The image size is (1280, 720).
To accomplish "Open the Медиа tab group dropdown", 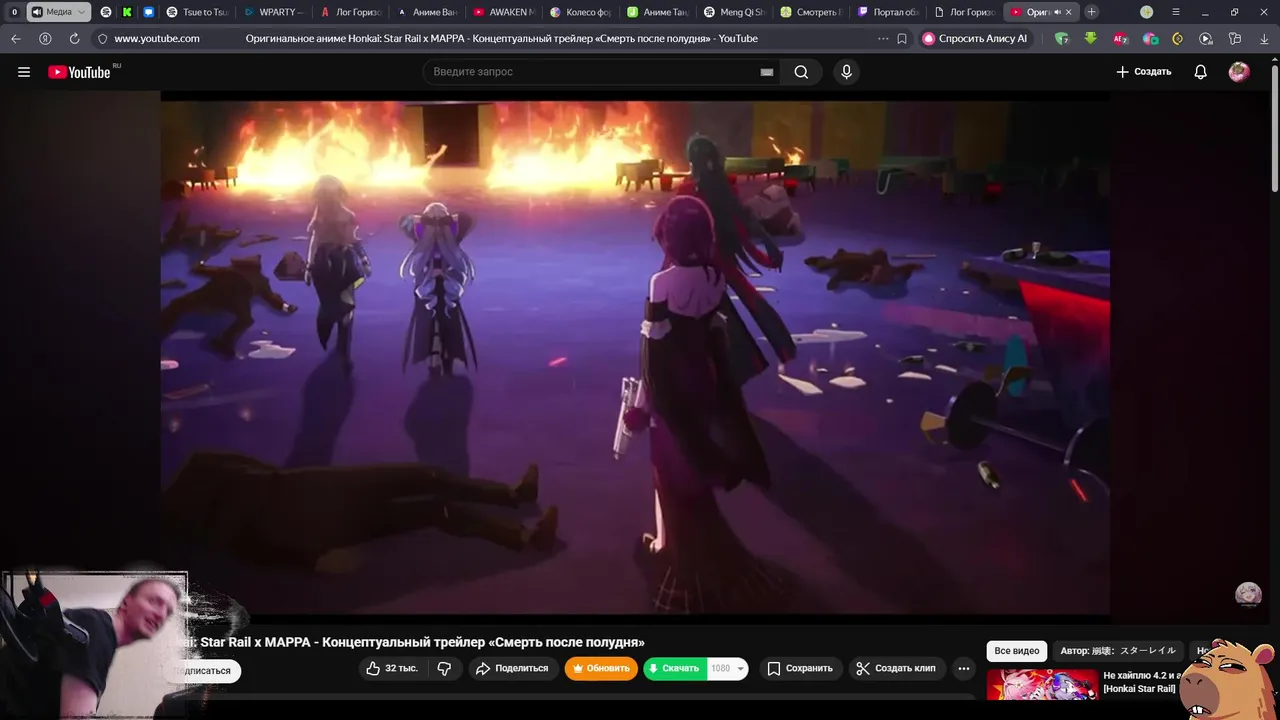I will (59, 12).
